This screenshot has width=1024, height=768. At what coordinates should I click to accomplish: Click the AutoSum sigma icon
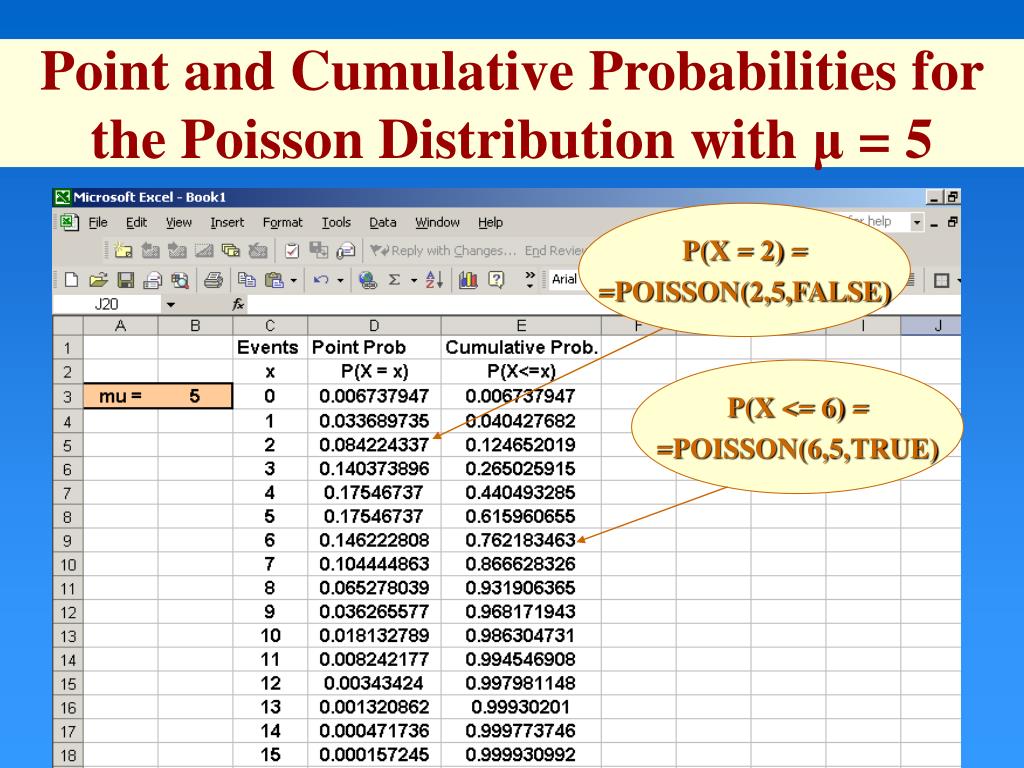pos(394,280)
